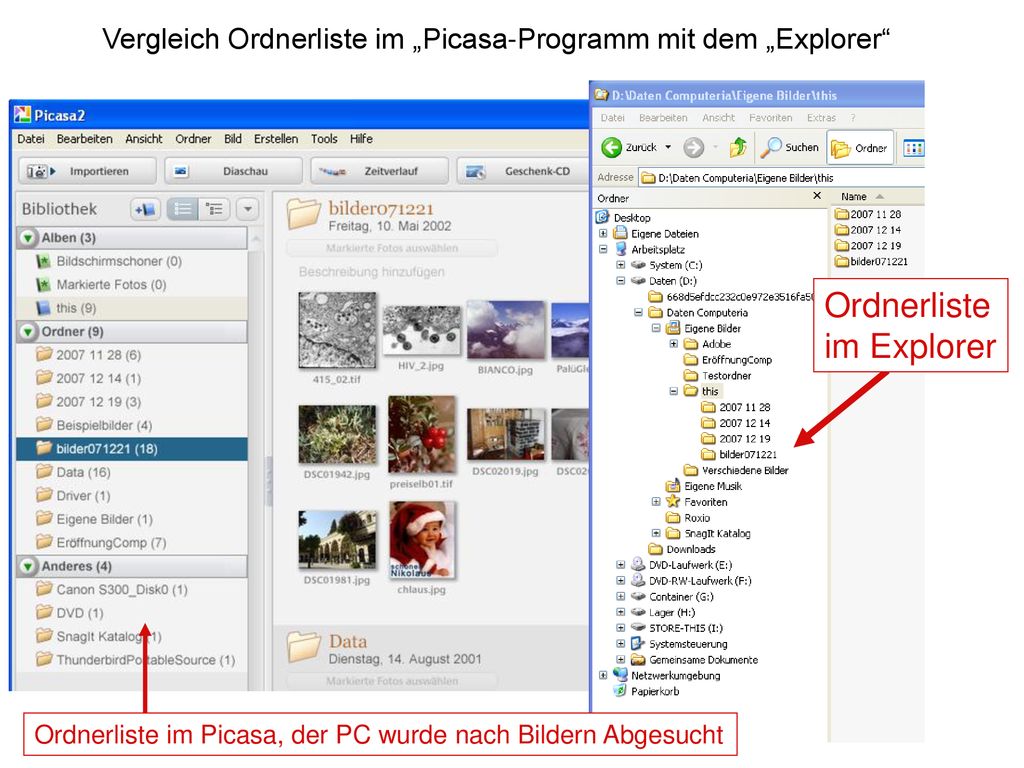Image resolution: width=1024 pixels, height=768 pixels.
Task: Open the Datei menu in Picasa2
Action: (x=31, y=138)
